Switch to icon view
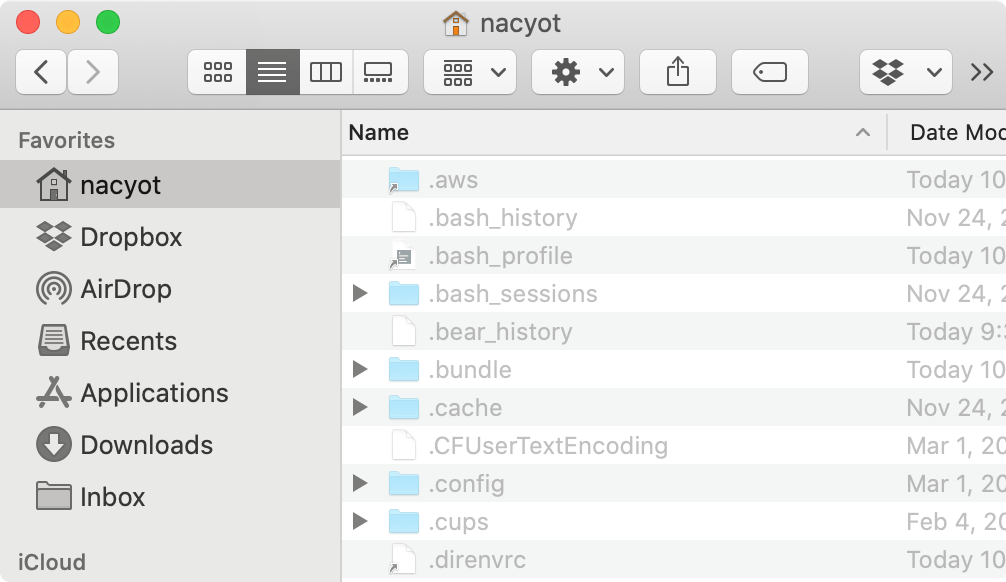This screenshot has width=1006, height=582. (x=217, y=72)
